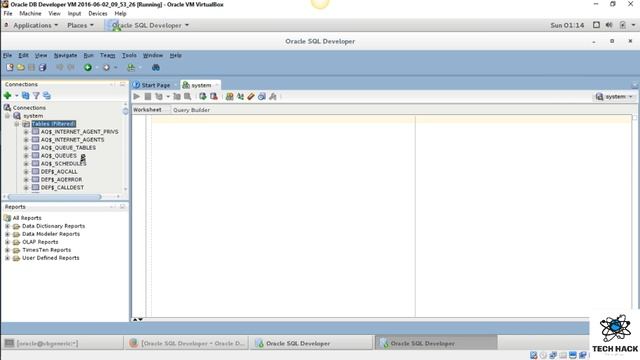Viewport: 640px width, 360px height.
Task: Open the New Connection dropdown arrow
Action: pos(17,96)
